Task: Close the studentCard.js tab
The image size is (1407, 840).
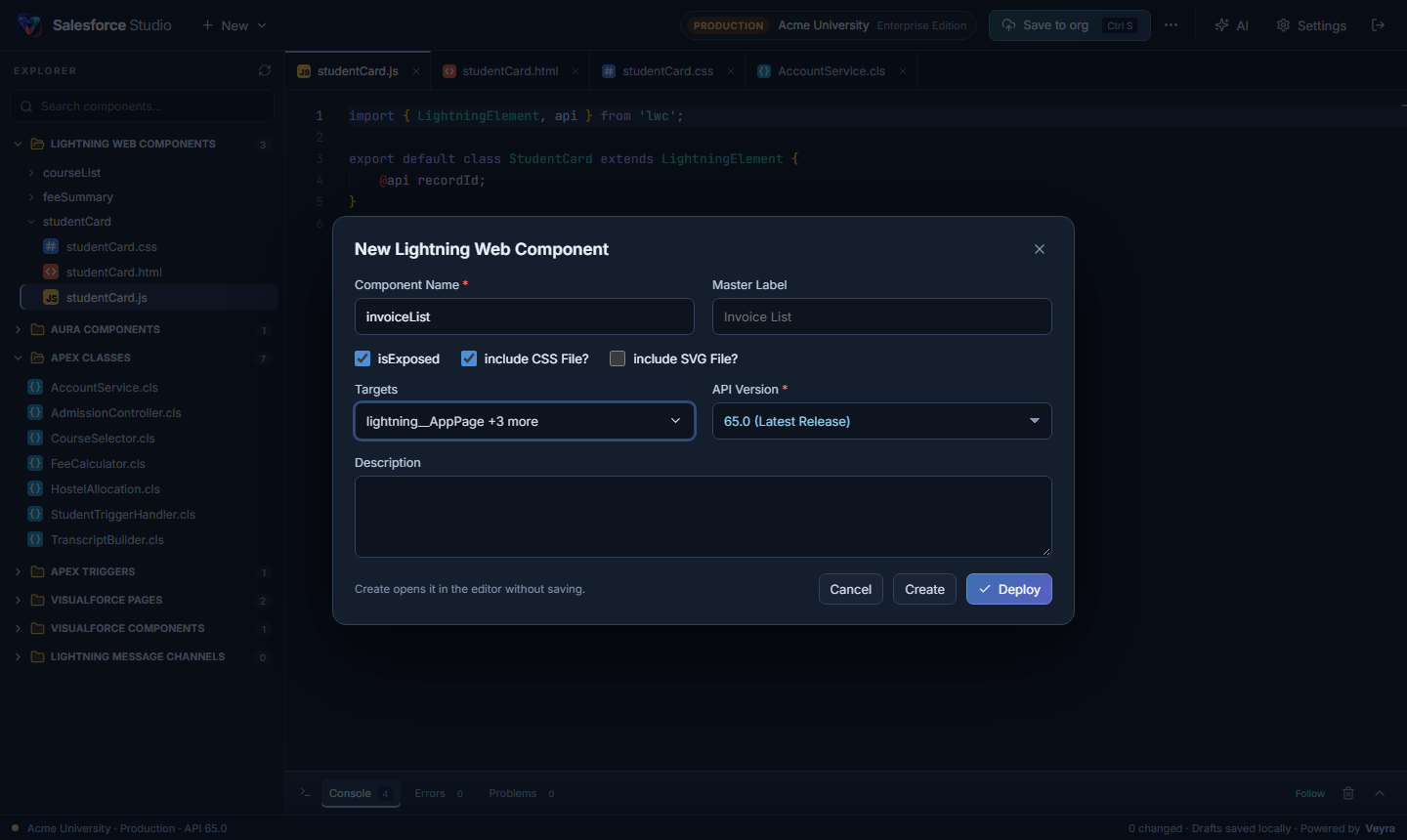Action: point(416,71)
